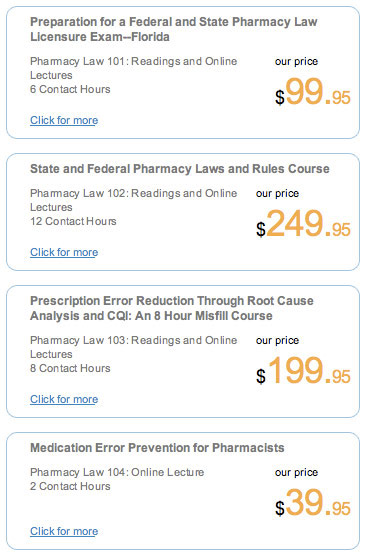Click Medication Error Prevention for Pharmacists heading

click(x=157, y=448)
